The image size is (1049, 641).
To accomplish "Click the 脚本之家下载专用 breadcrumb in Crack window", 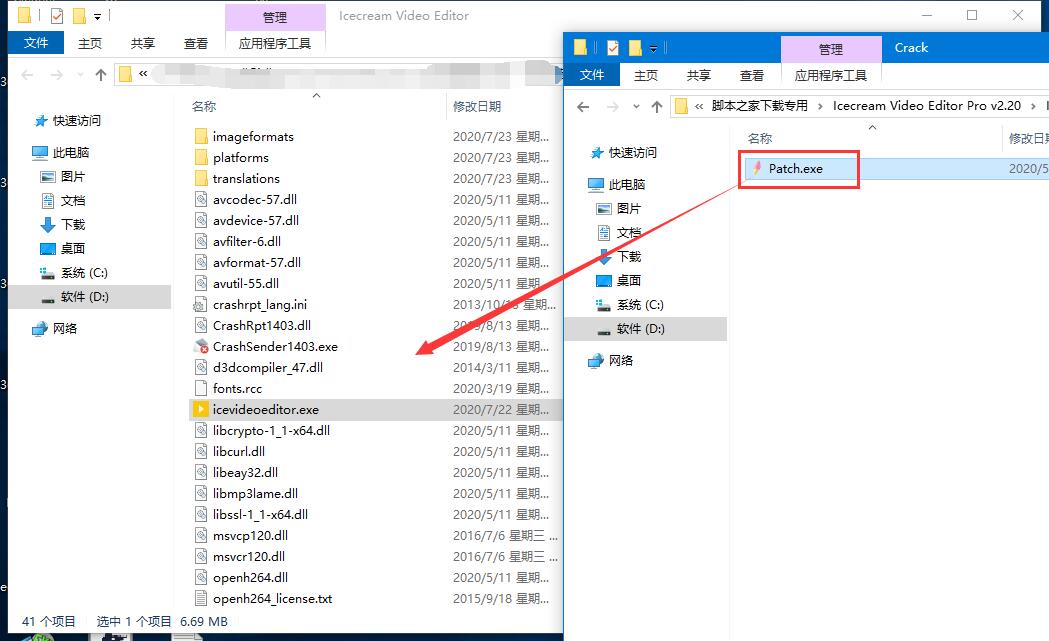I will [759, 106].
